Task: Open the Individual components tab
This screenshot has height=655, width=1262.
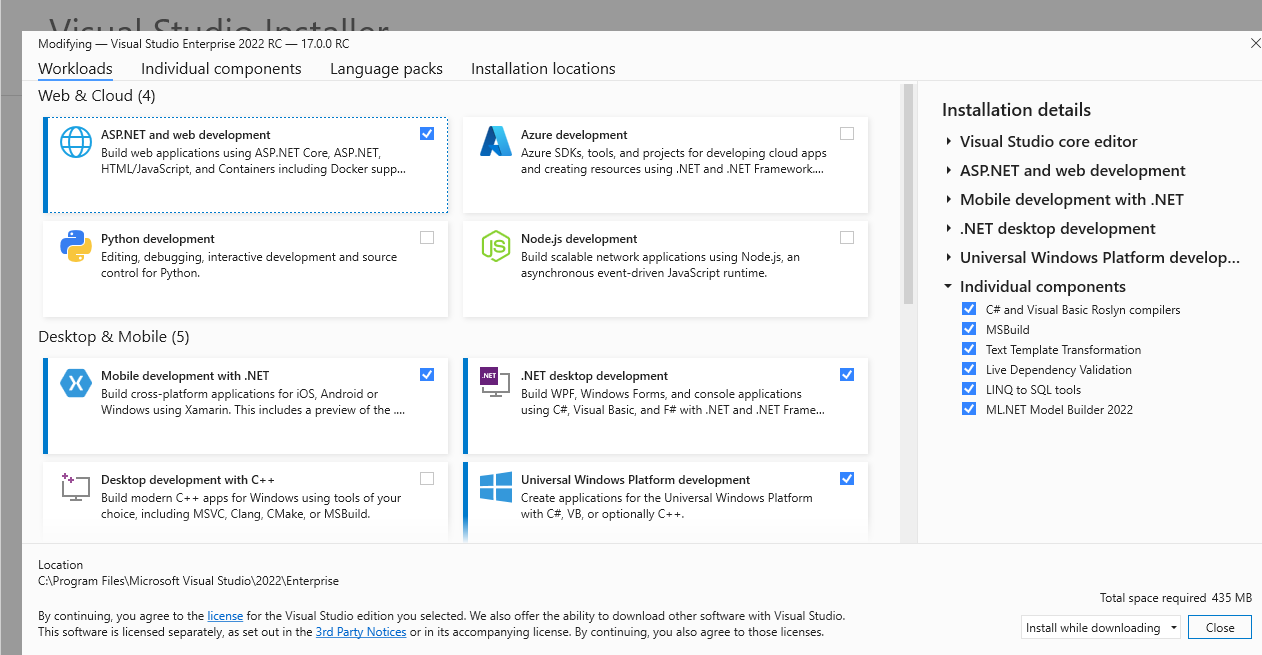Action: click(x=221, y=68)
